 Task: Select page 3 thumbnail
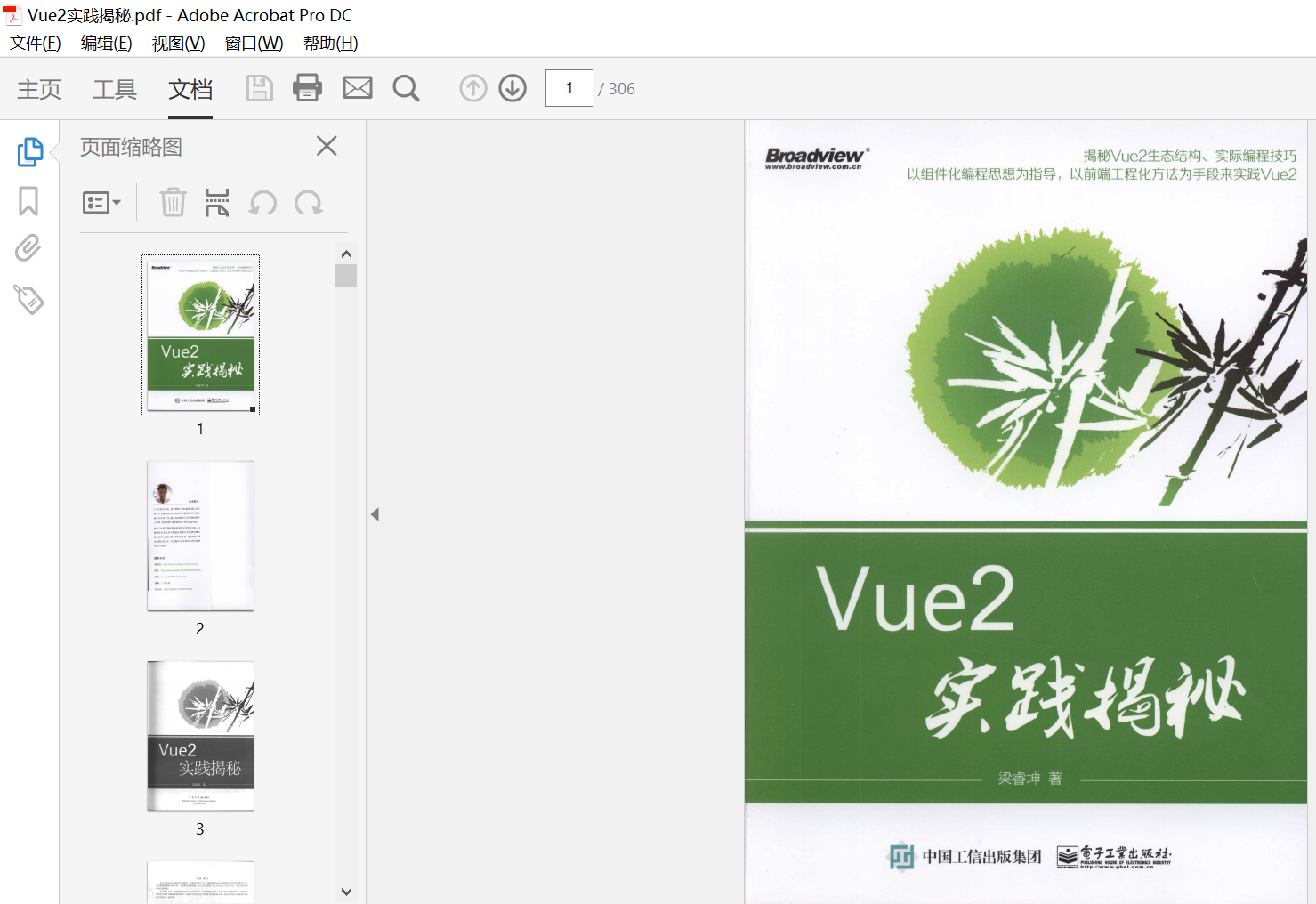click(200, 736)
